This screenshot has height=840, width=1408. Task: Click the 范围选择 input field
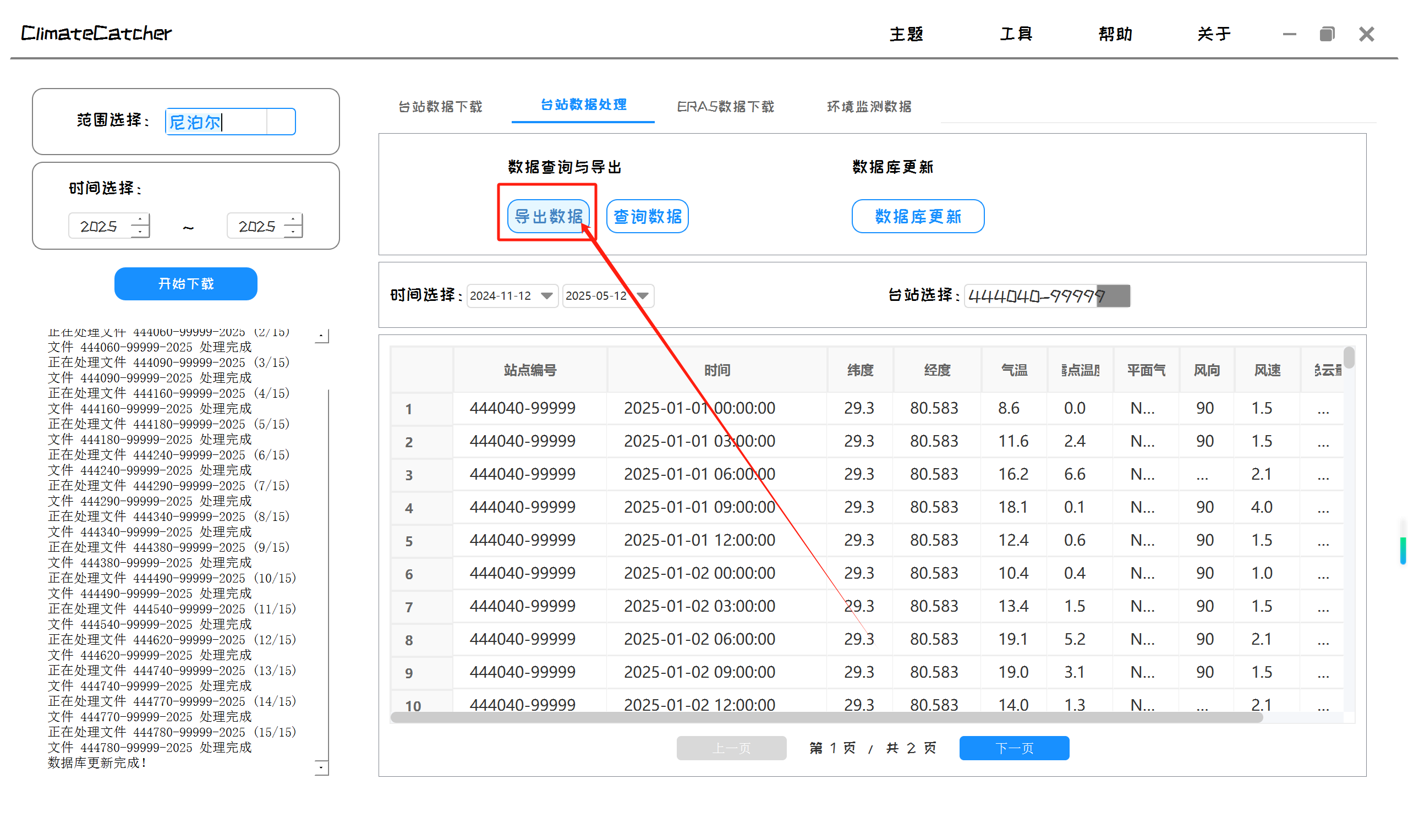tap(216, 122)
